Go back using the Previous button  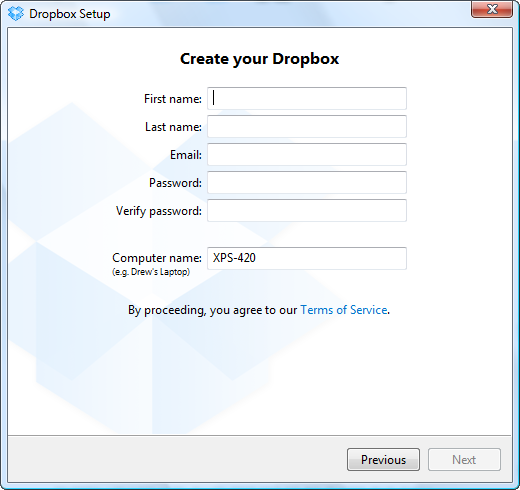pyautogui.click(x=383, y=460)
